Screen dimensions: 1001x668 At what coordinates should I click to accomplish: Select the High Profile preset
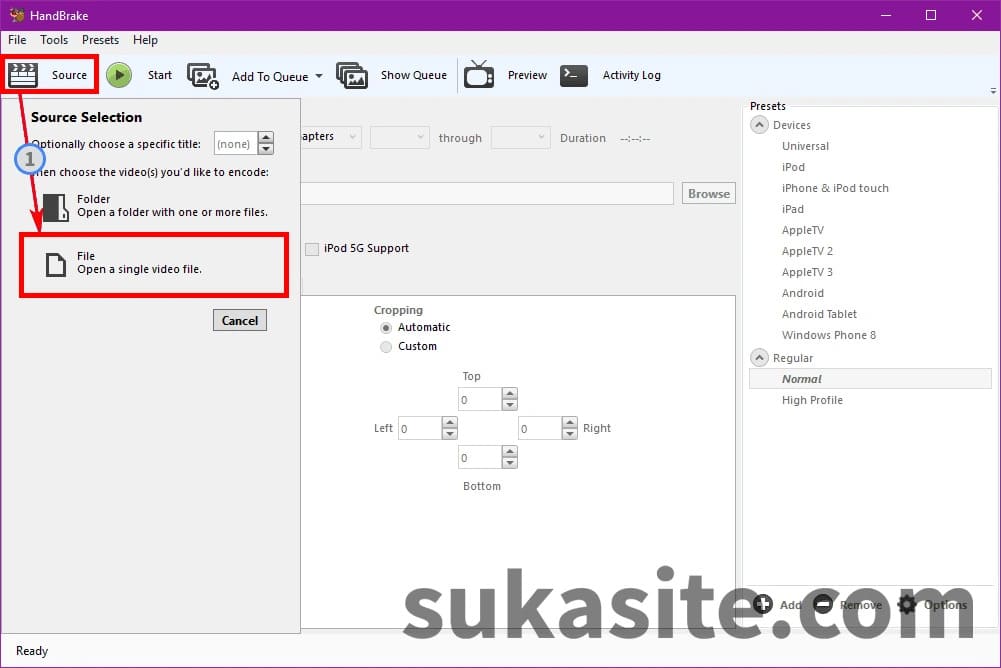point(812,400)
